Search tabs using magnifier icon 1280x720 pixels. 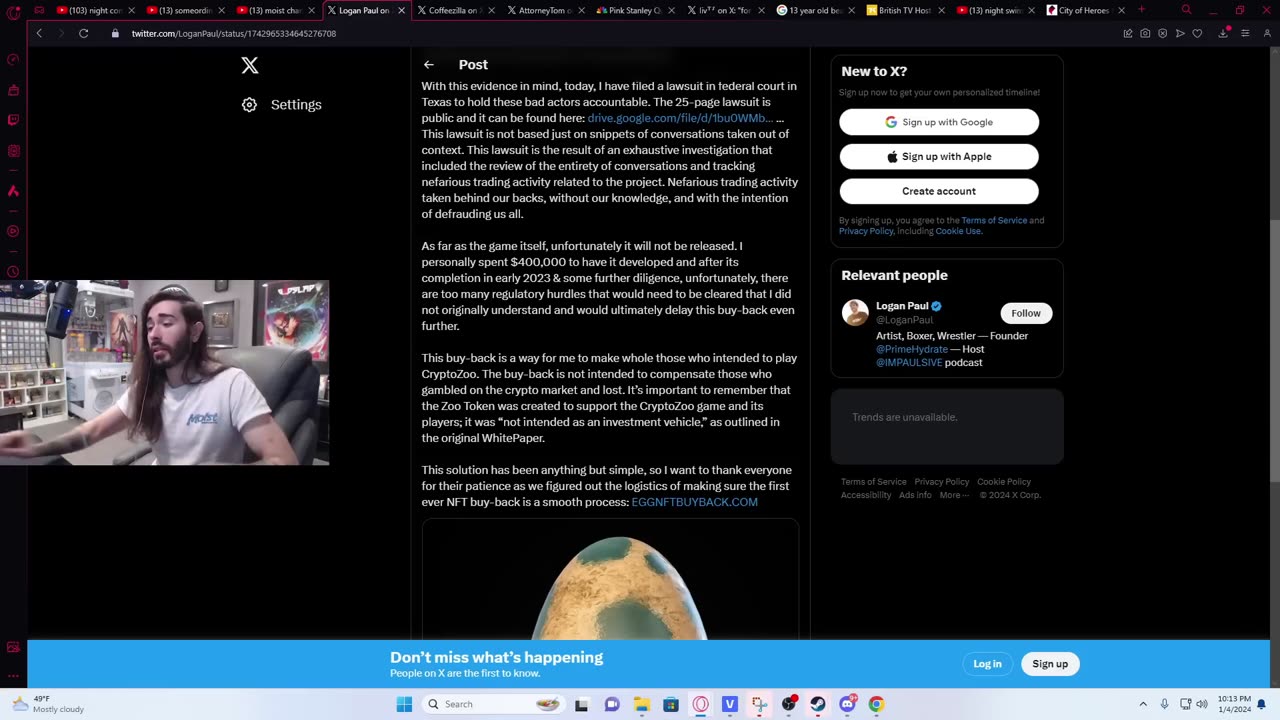1186,10
